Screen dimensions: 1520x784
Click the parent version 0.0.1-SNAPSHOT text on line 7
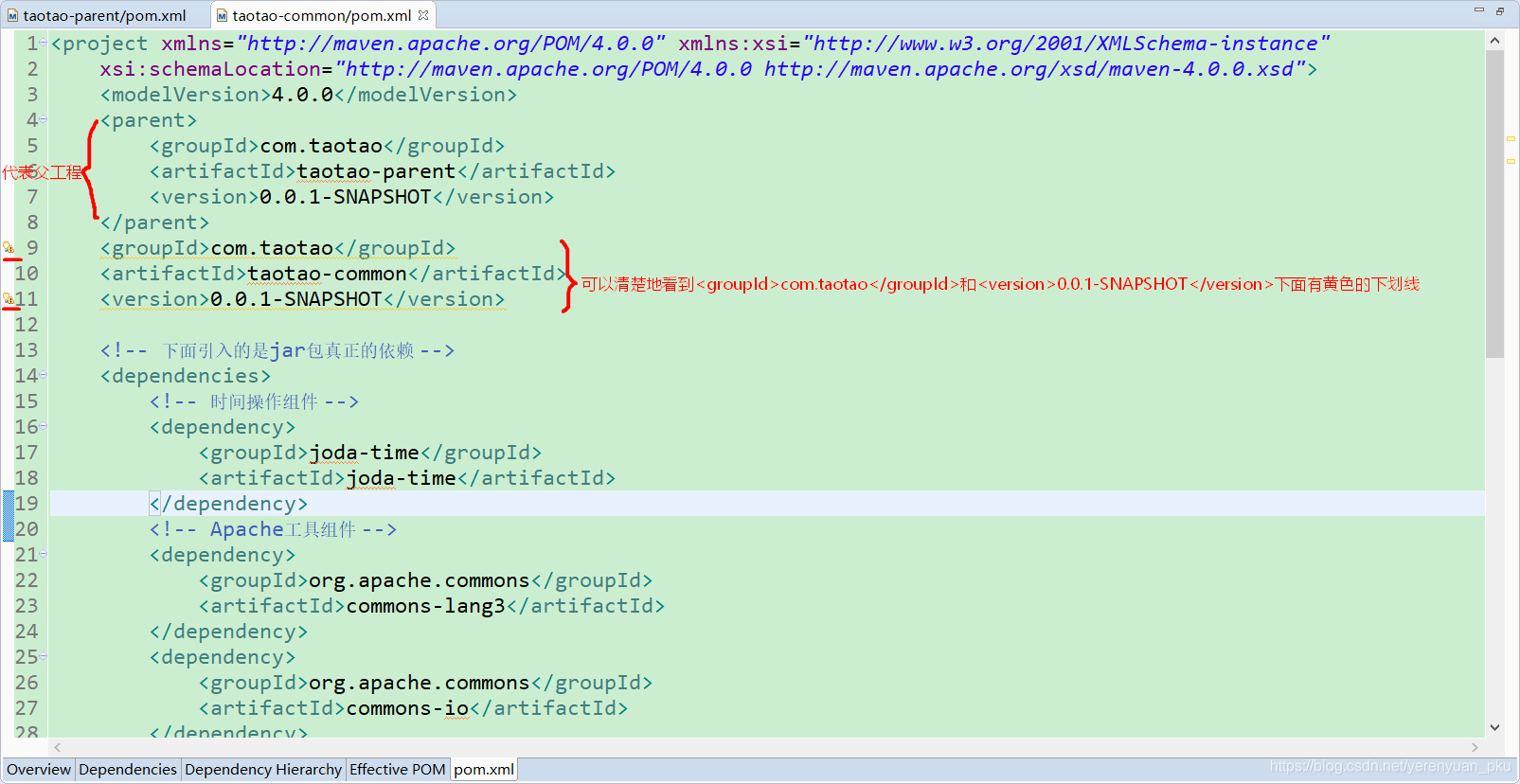point(346,197)
